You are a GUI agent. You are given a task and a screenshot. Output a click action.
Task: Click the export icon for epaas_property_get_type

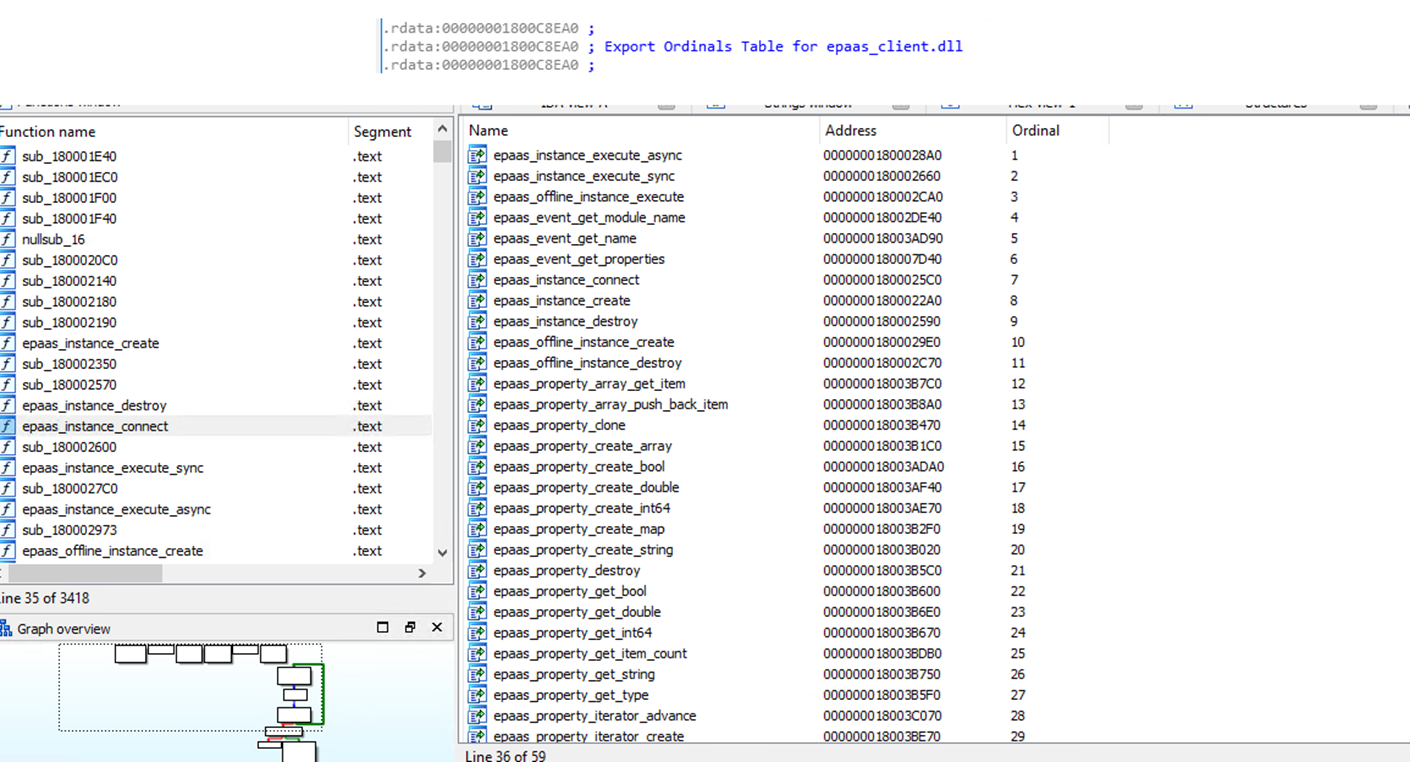tap(477, 695)
